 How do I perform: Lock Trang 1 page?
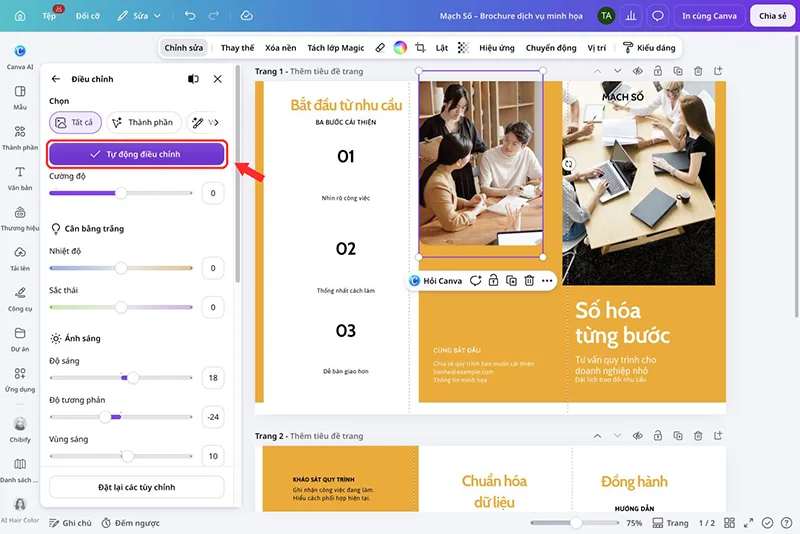tap(658, 71)
